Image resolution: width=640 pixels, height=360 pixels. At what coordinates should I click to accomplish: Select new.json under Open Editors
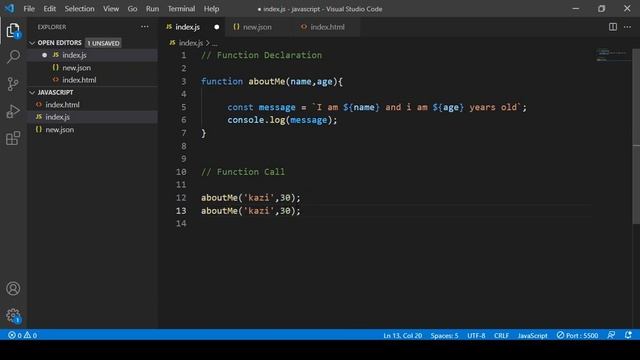(x=93, y=68)
